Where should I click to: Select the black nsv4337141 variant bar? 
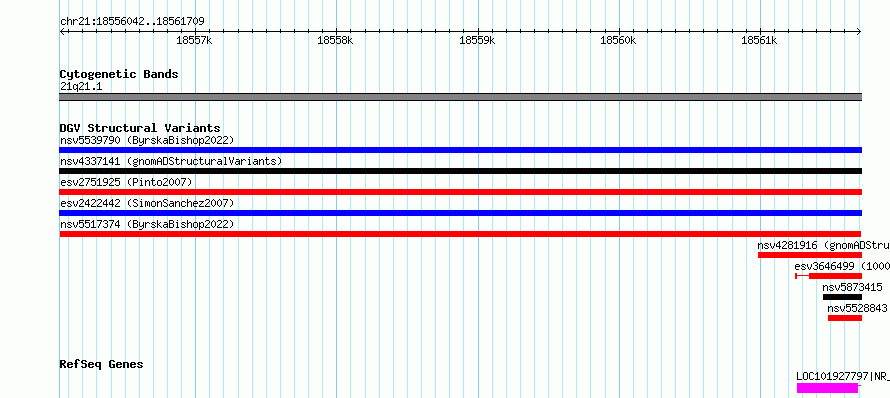click(x=460, y=171)
